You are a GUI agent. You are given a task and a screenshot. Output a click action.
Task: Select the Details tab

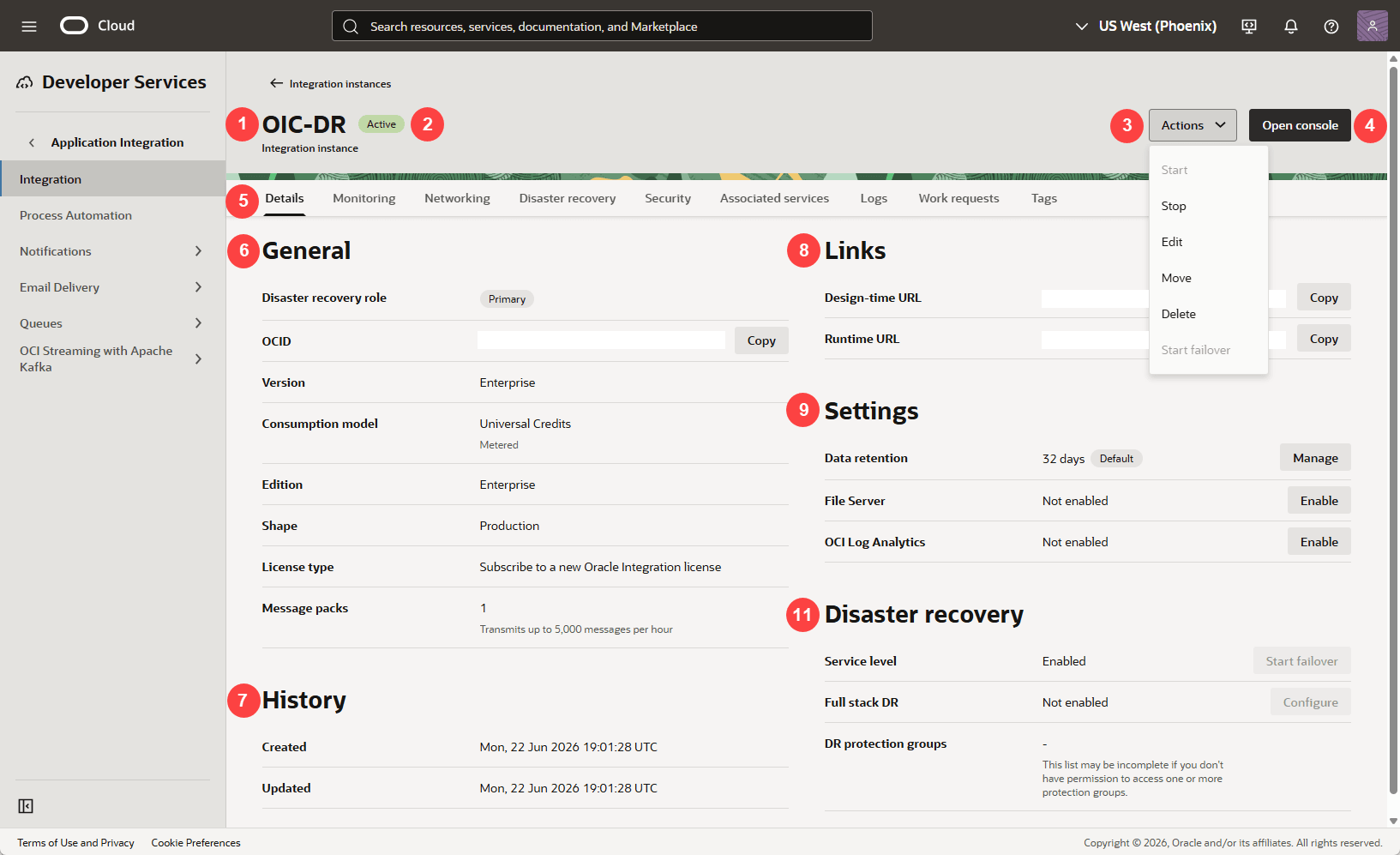pyautogui.click(x=285, y=198)
